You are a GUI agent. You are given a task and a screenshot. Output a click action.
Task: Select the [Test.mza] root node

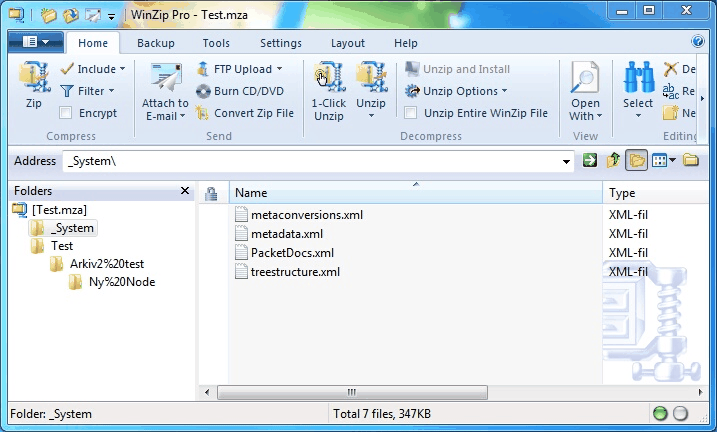[59, 210]
